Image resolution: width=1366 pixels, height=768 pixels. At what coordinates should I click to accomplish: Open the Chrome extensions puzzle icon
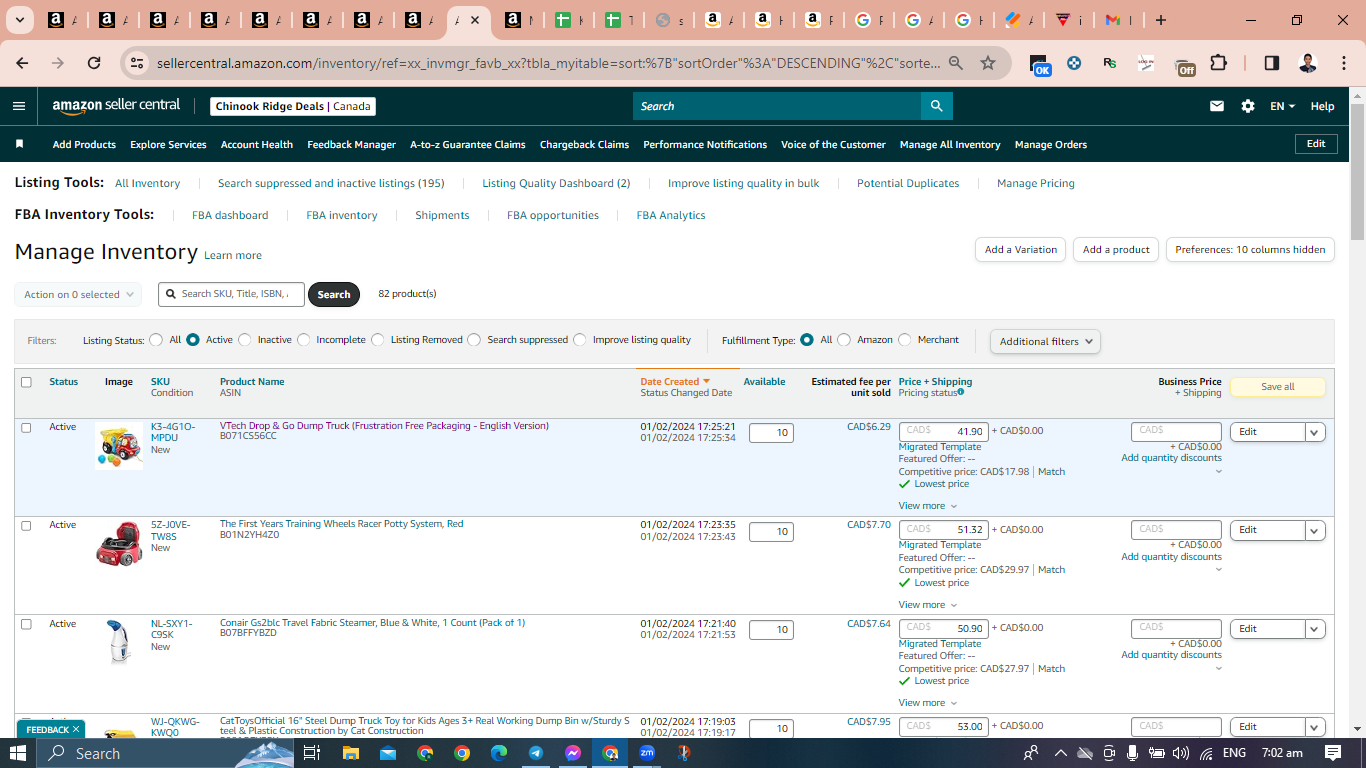(1218, 63)
